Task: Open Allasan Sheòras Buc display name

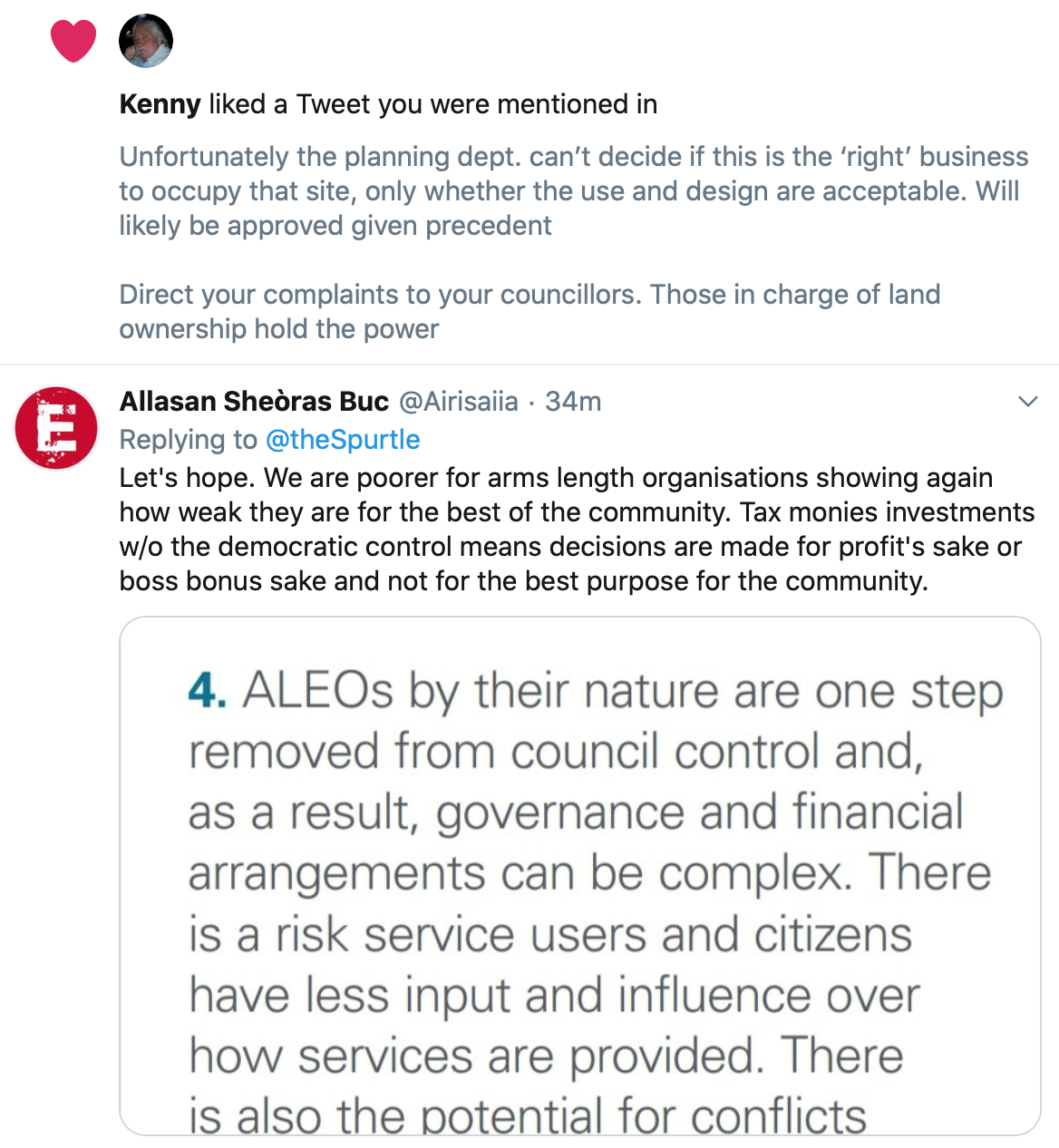Action: coord(254,401)
